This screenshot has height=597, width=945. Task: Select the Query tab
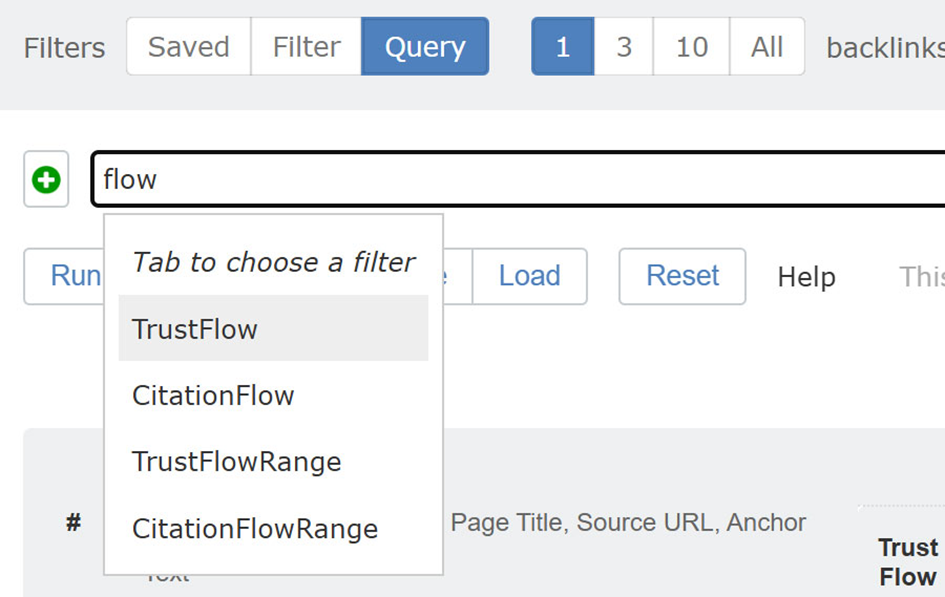[425, 47]
